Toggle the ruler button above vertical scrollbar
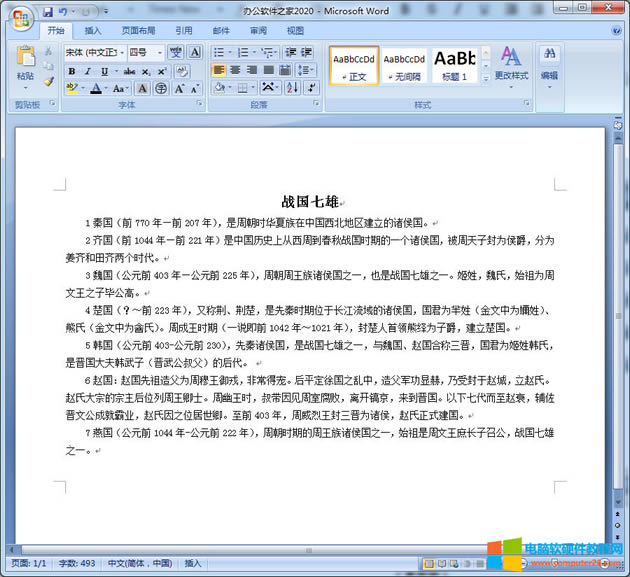 [618, 125]
